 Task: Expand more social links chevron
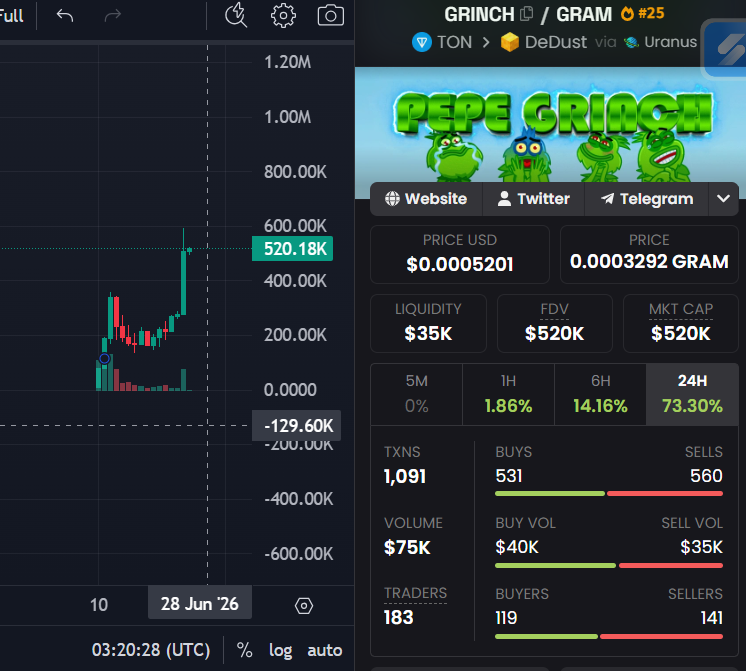tap(723, 198)
